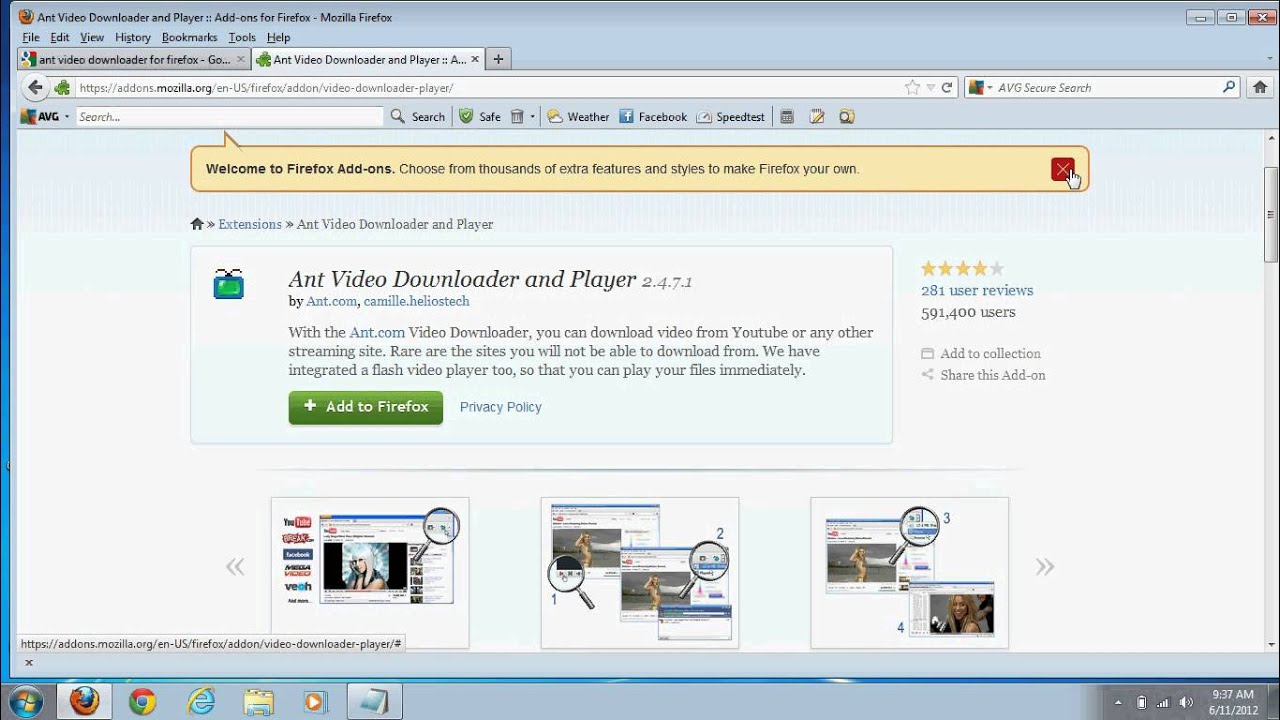The image size is (1280, 720).
Task: Go back using the browser Back arrow
Action: (x=35, y=87)
